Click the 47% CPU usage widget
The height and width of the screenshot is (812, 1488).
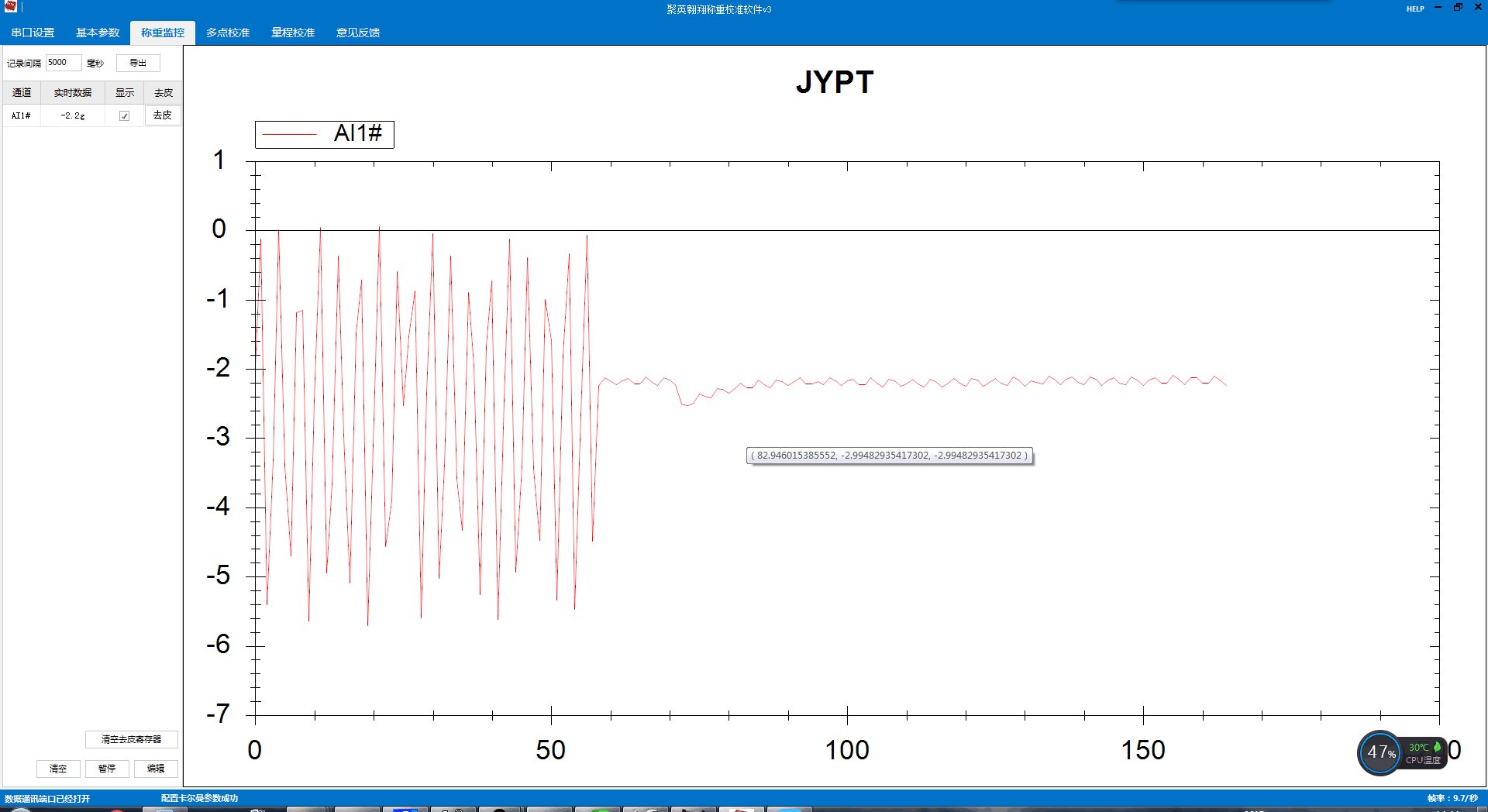1380,752
